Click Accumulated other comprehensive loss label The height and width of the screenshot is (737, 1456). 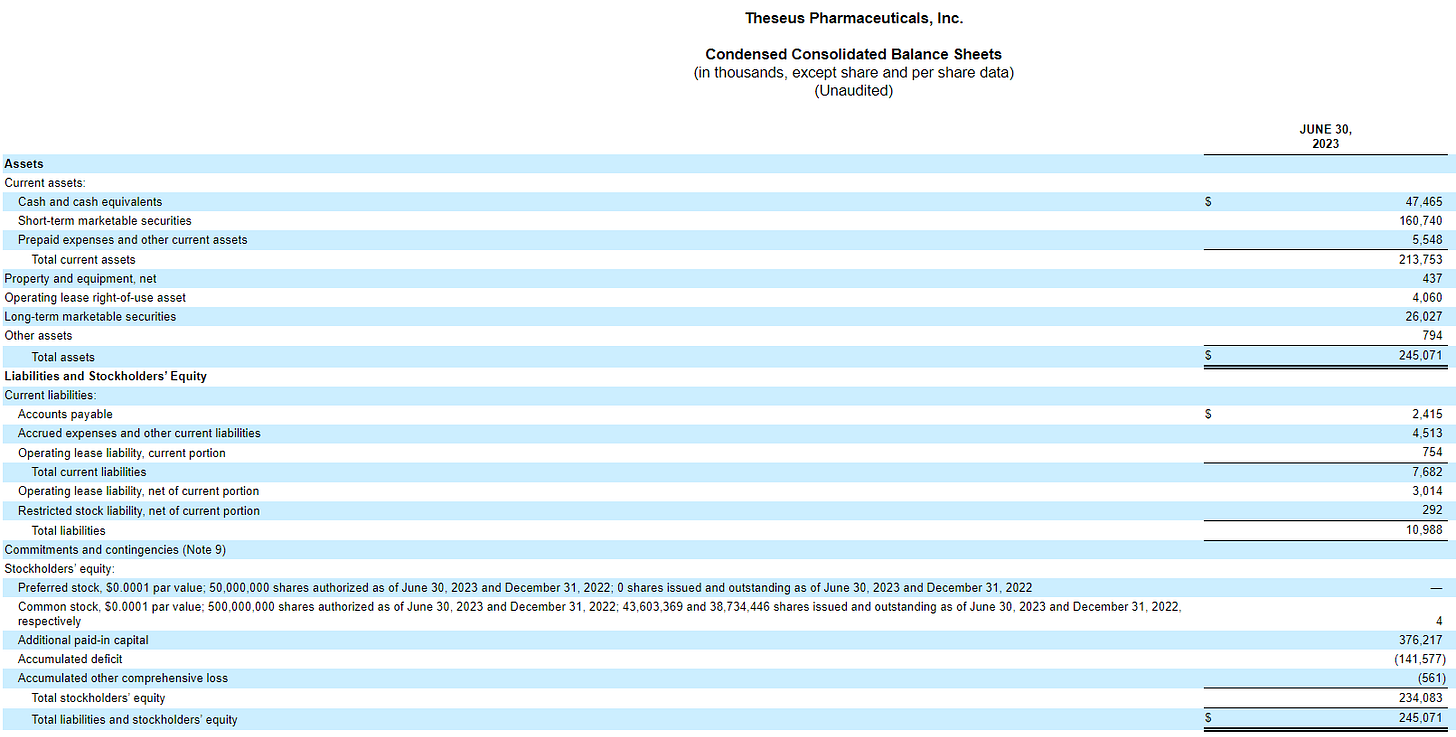tap(123, 678)
